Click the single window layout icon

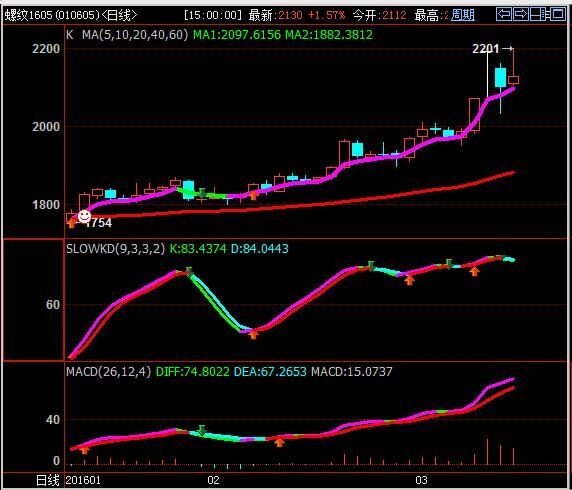point(558,15)
